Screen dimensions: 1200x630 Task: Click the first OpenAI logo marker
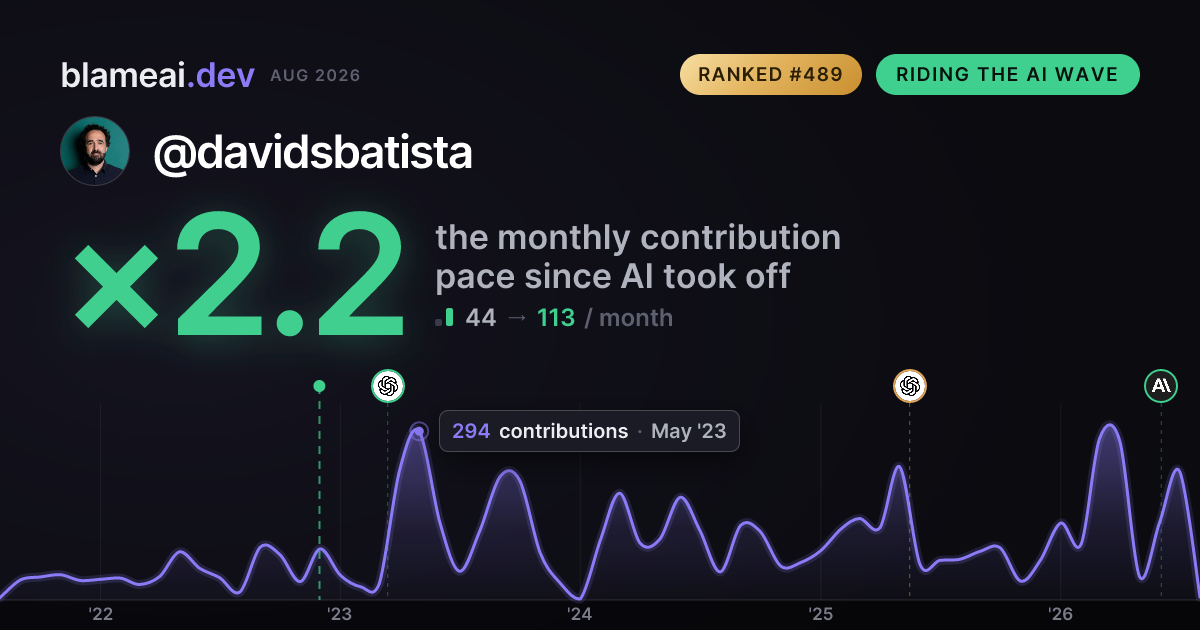(388, 386)
